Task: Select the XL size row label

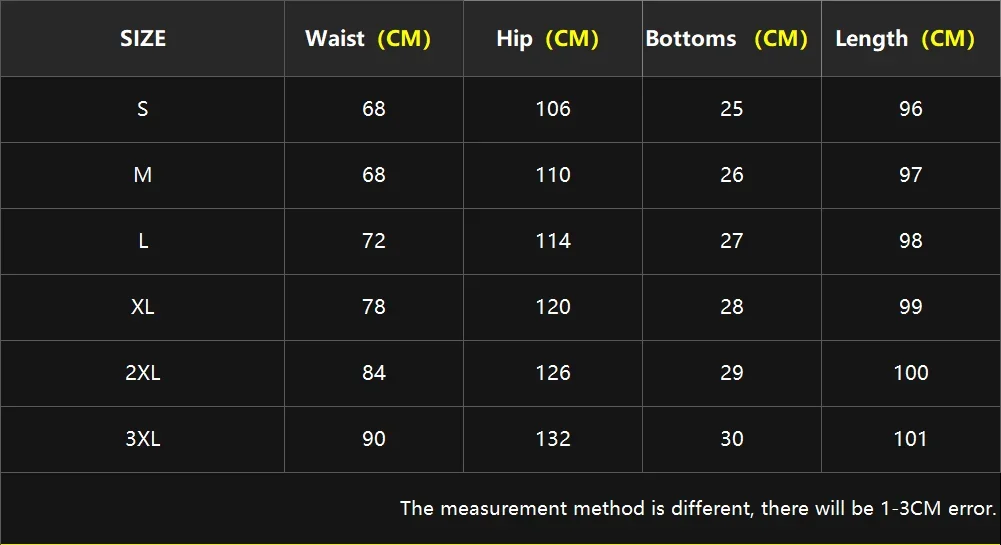Action: [x=143, y=307]
